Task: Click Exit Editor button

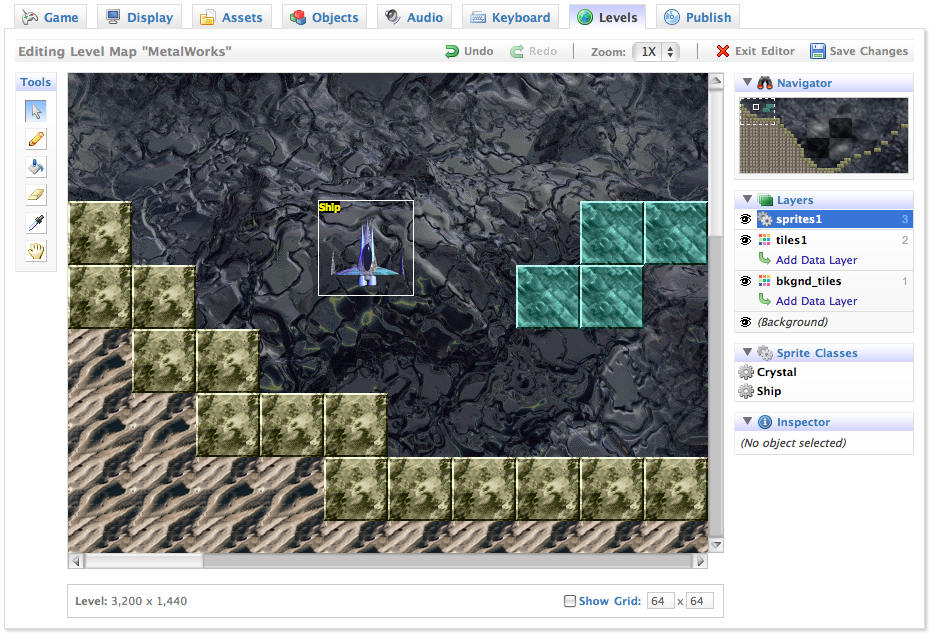Action: 755,51
